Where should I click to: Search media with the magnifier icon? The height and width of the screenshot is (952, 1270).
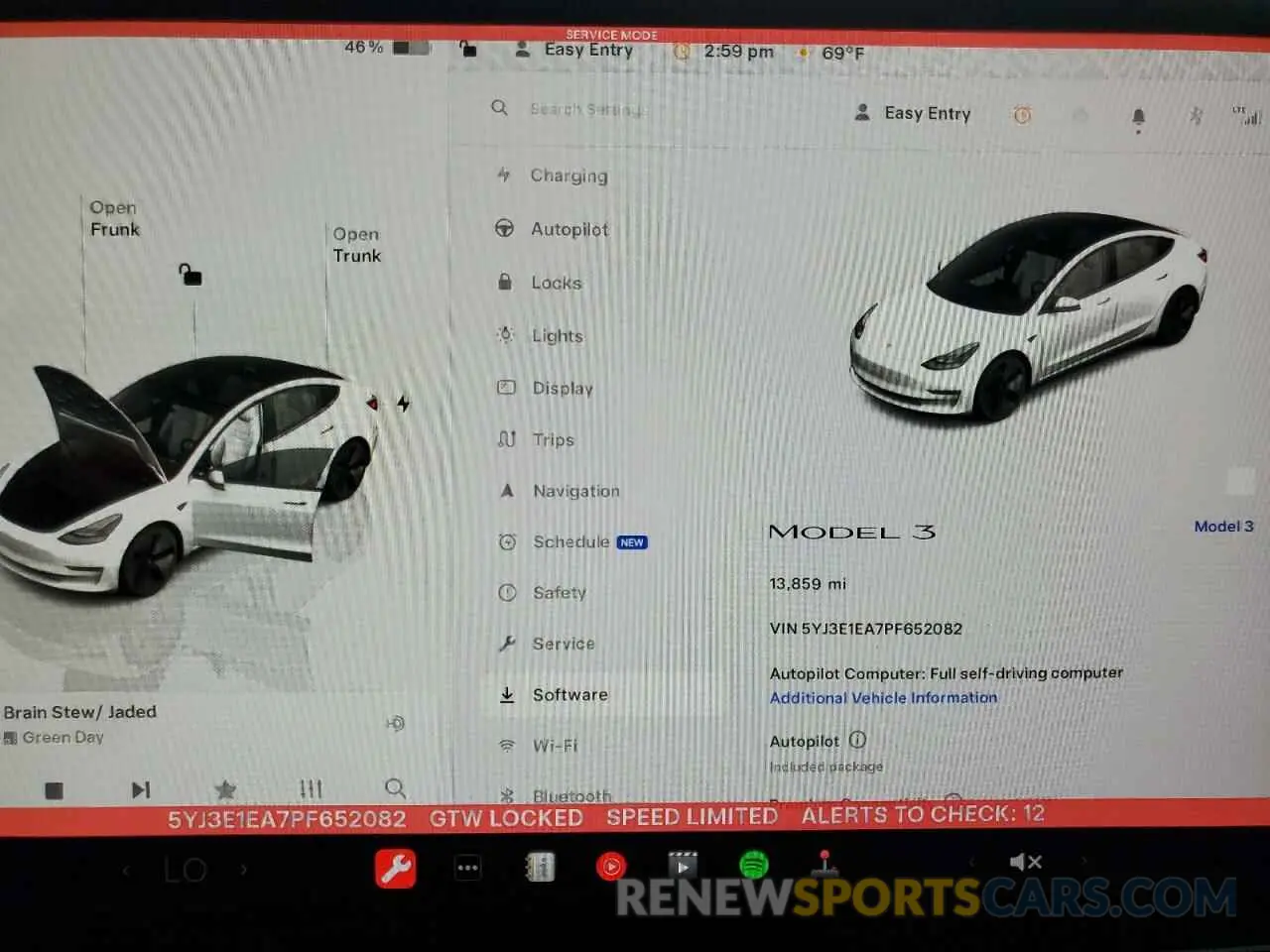[x=395, y=787]
